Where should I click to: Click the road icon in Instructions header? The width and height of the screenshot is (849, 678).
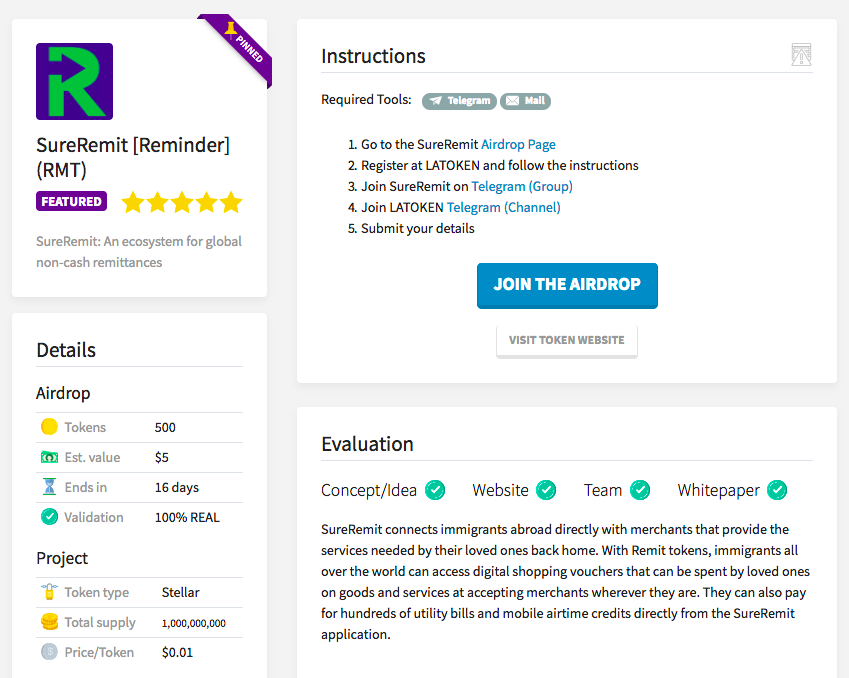[x=801, y=55]
